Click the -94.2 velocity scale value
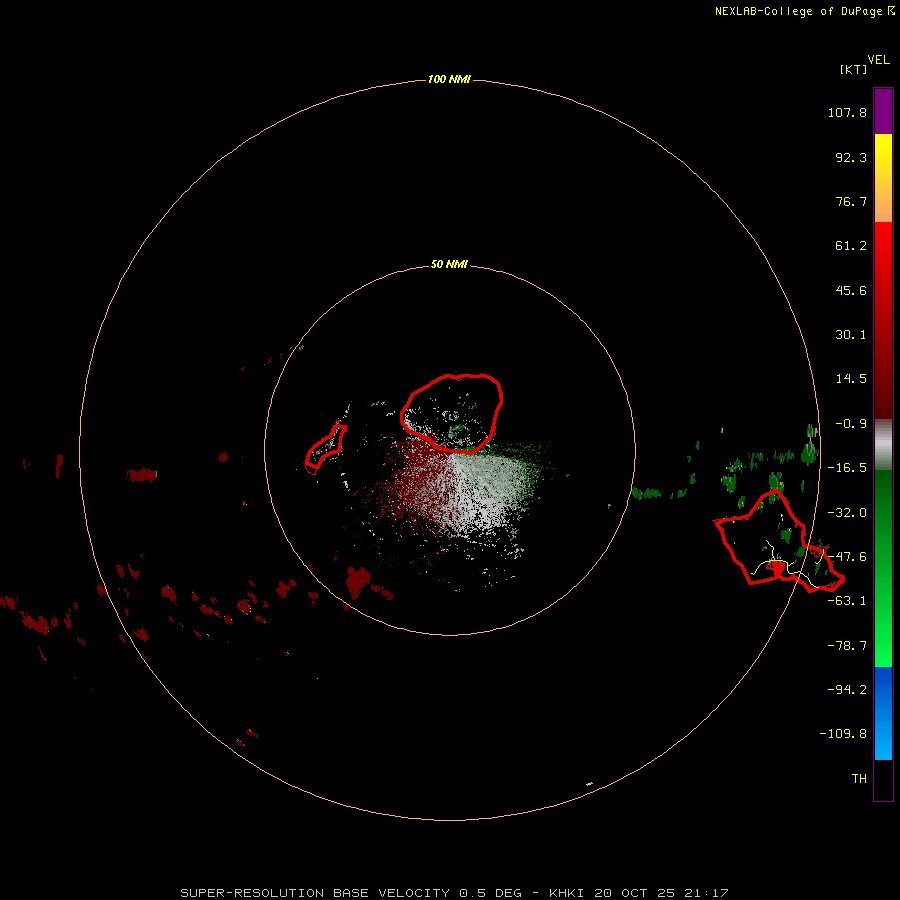 (847, 690)
